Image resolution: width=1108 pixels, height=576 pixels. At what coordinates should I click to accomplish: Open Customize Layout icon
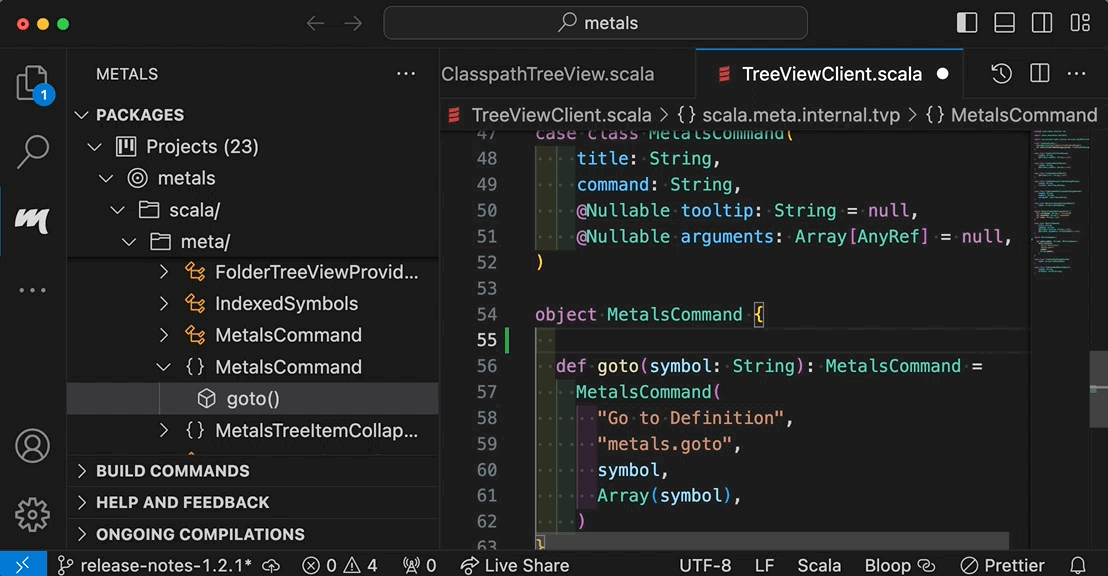click(1080, 23)
